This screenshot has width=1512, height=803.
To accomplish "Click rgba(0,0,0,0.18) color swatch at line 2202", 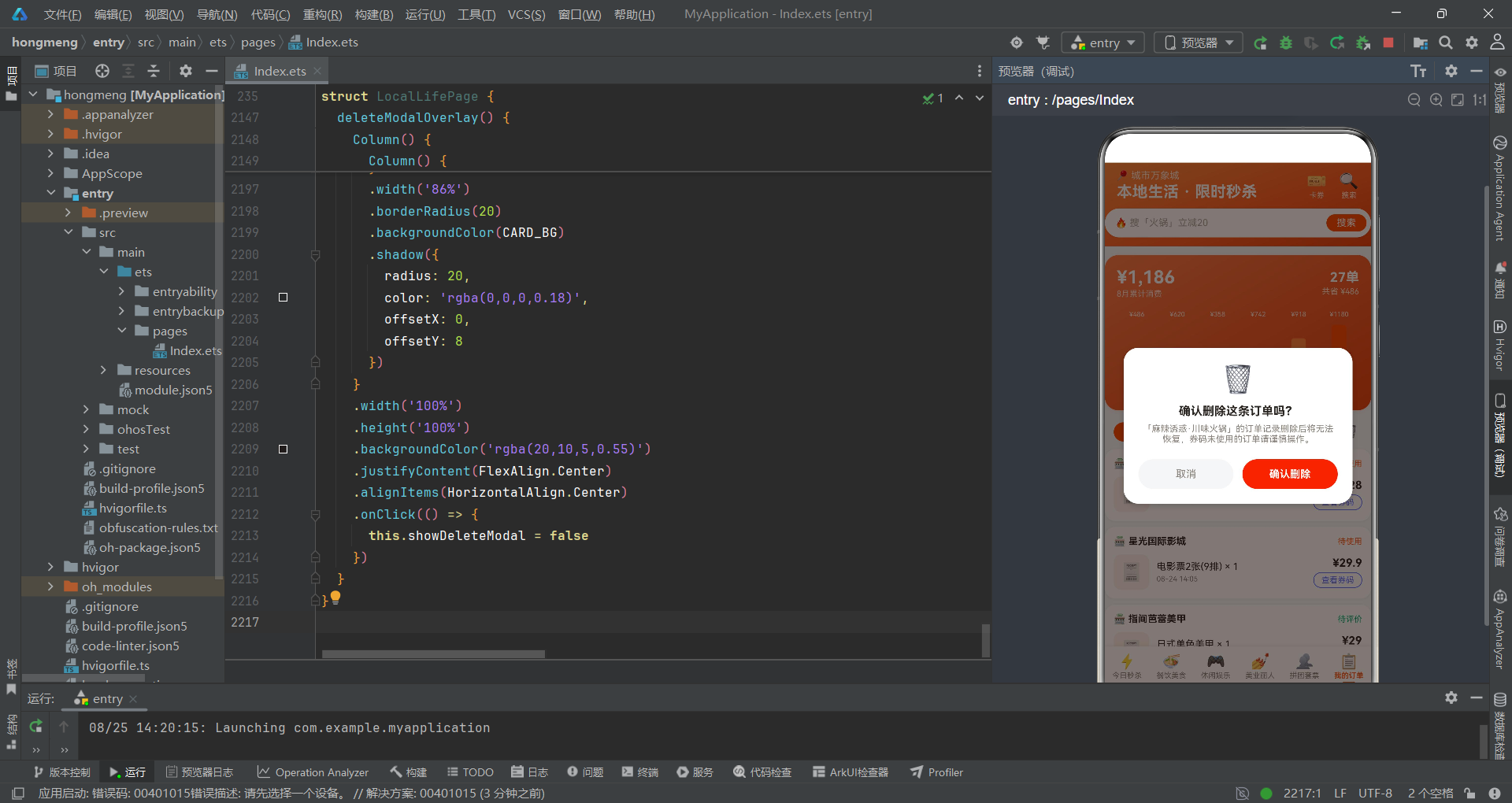I will 283,298.
